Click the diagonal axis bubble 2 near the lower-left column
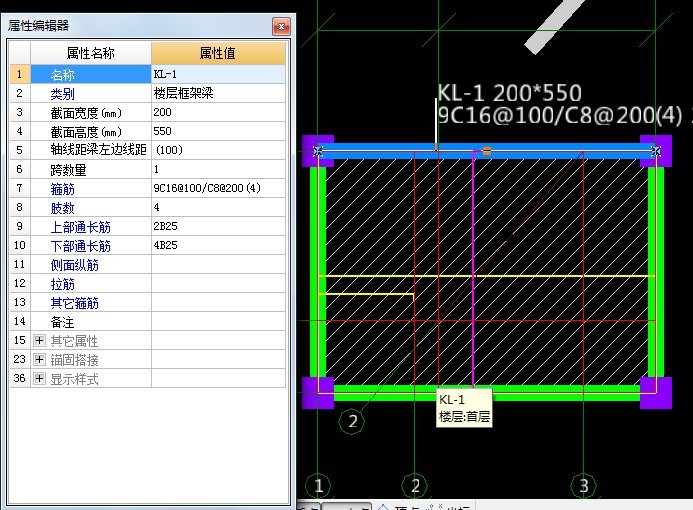 tap(352, 421)
